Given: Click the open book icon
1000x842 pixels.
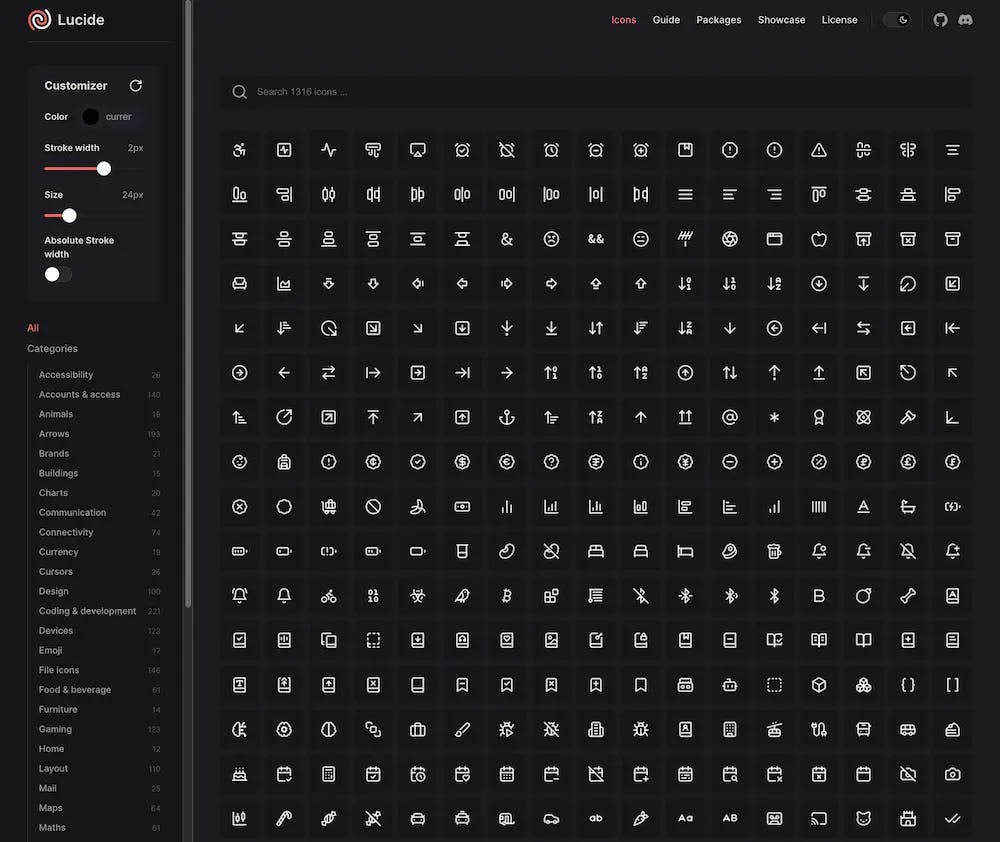Looking at the screenshot, I should (864, 640).
